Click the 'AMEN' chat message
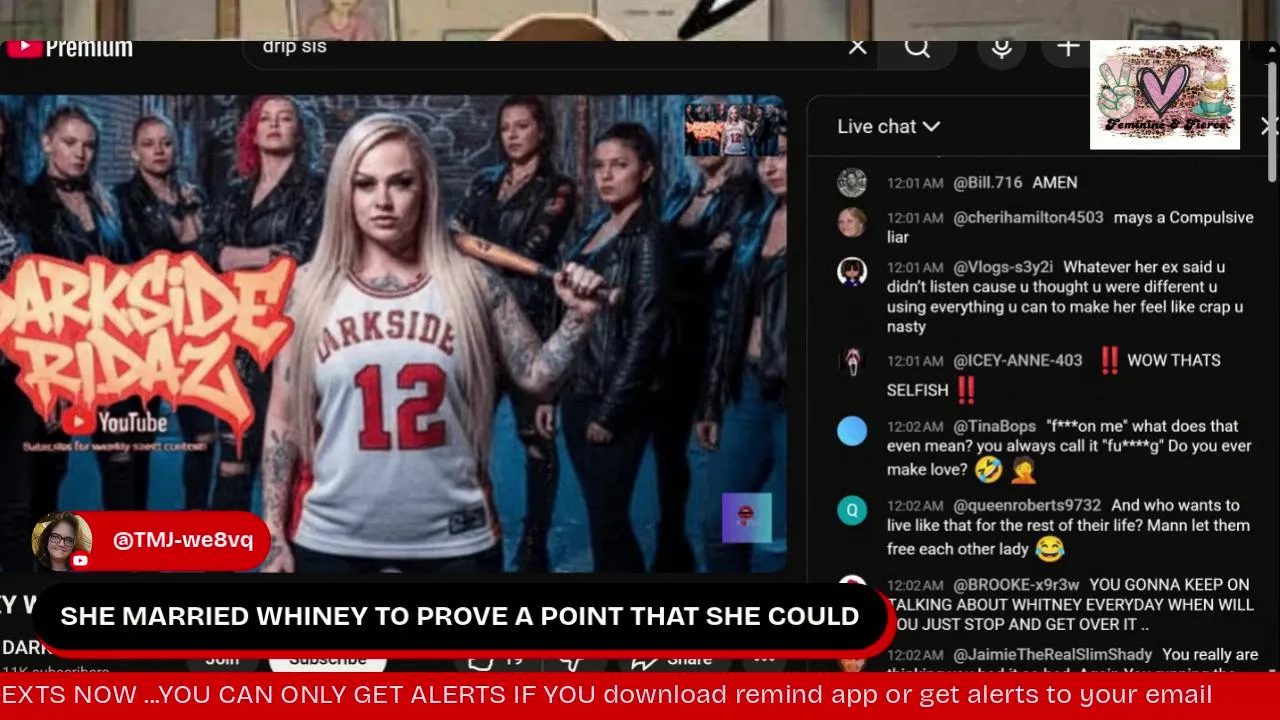1280x720 pixels. click(1055, 182)
